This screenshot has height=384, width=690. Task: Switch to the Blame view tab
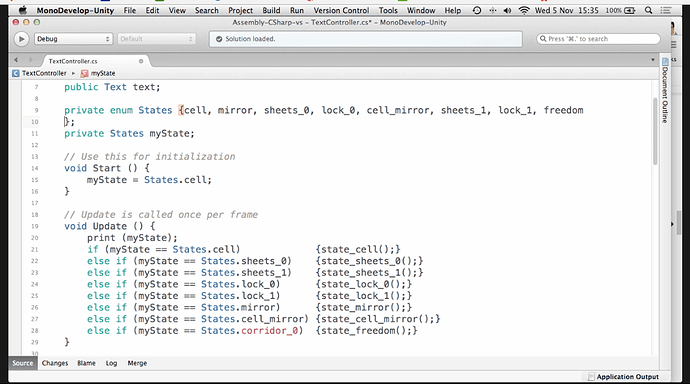86,363
